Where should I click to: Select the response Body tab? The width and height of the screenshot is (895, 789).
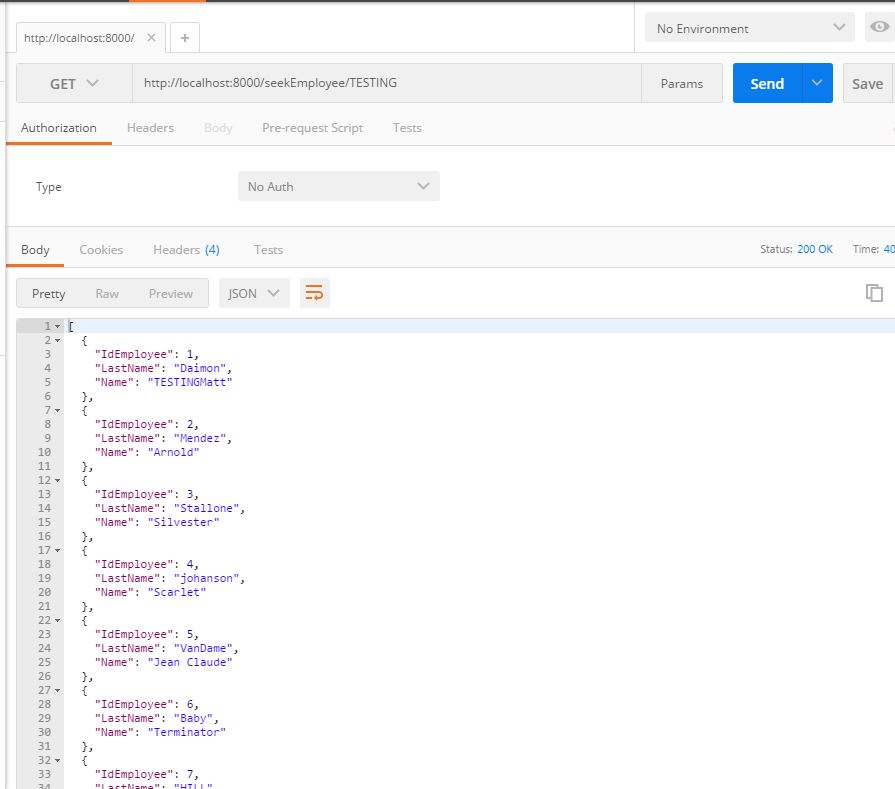pyautogui.click(x=35, y=250)
